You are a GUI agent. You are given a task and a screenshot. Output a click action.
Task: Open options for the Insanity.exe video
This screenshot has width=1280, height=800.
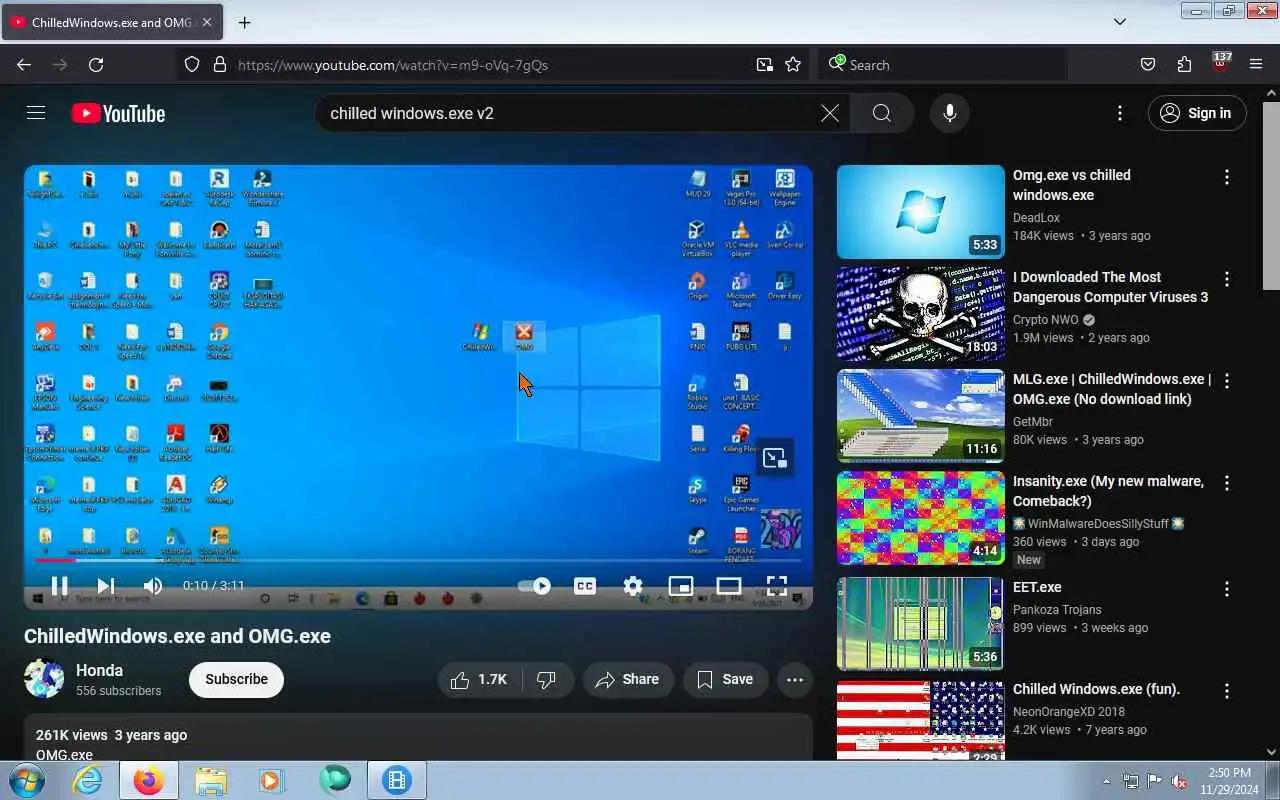1227,483
